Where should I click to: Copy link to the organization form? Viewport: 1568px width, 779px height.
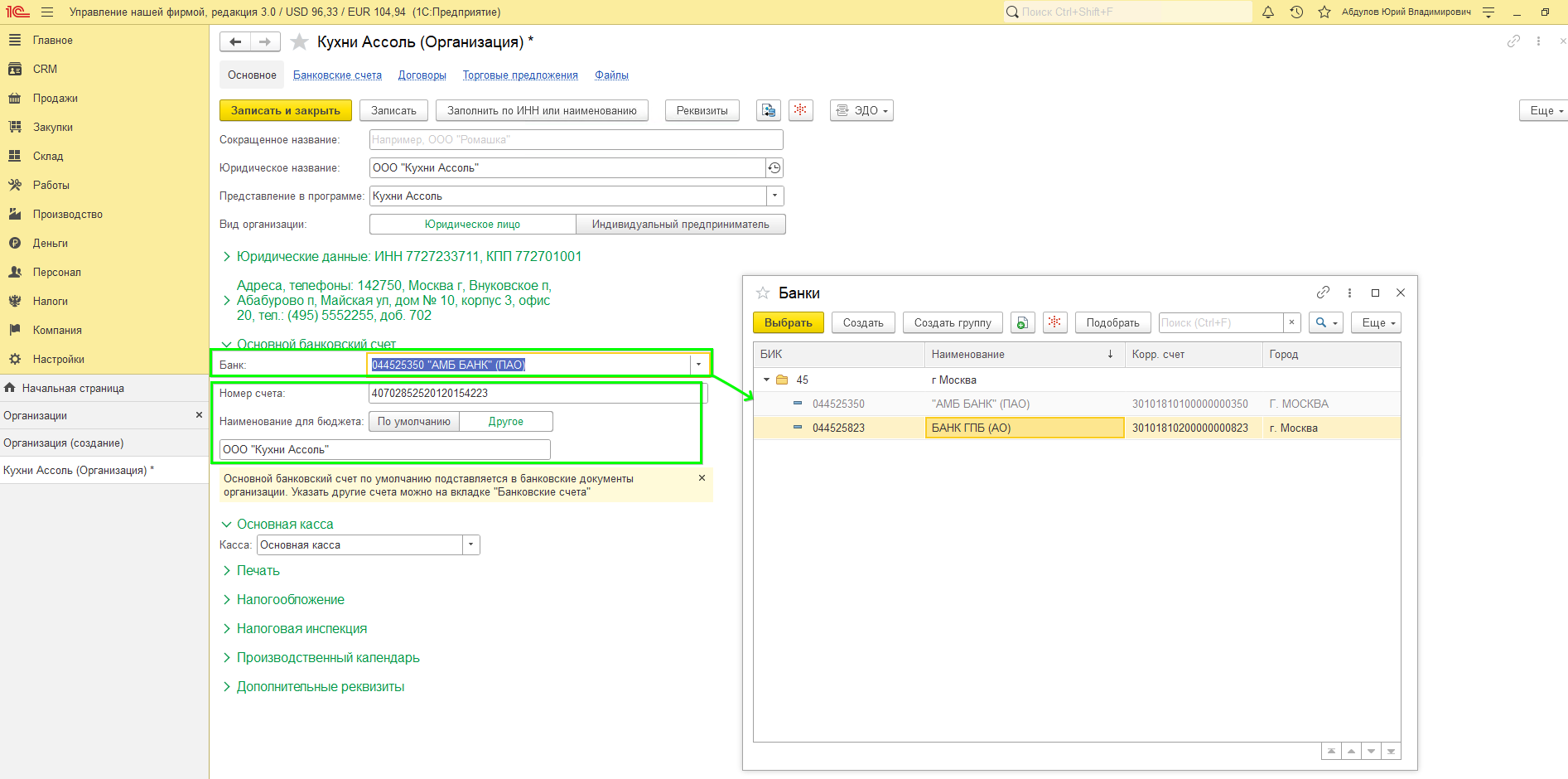(1513, 41)
